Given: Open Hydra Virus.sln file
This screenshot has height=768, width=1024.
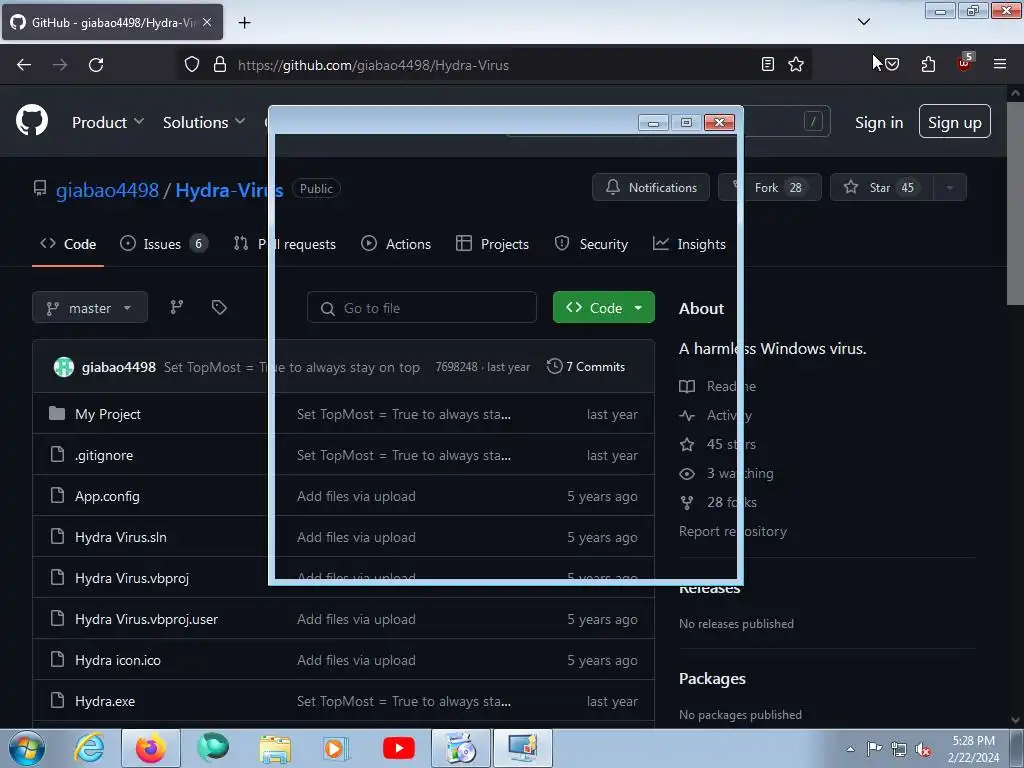Looking at the screenshot, I should [x=121, y=537].
